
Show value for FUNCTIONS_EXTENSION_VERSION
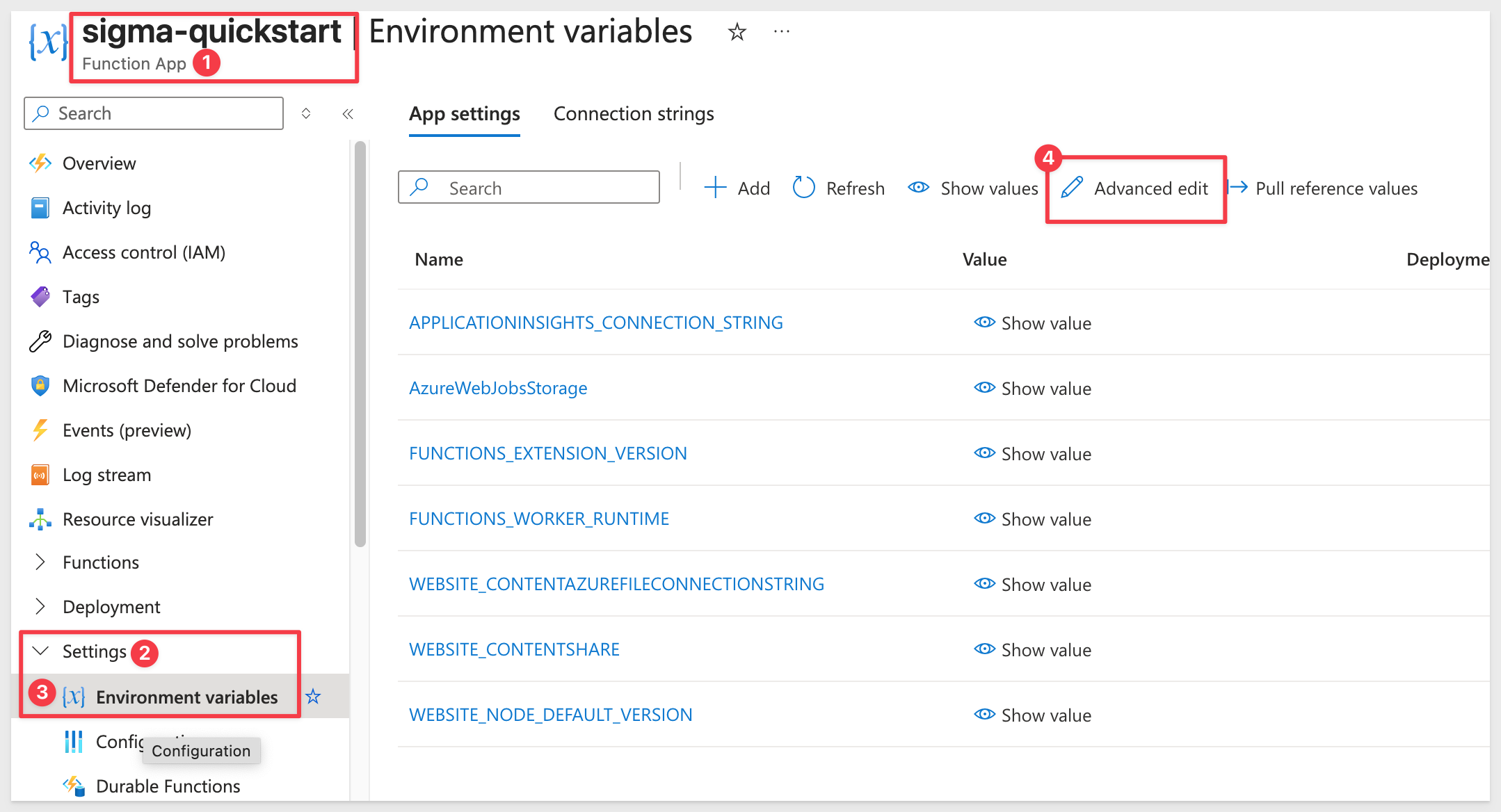click(1032, 454)
